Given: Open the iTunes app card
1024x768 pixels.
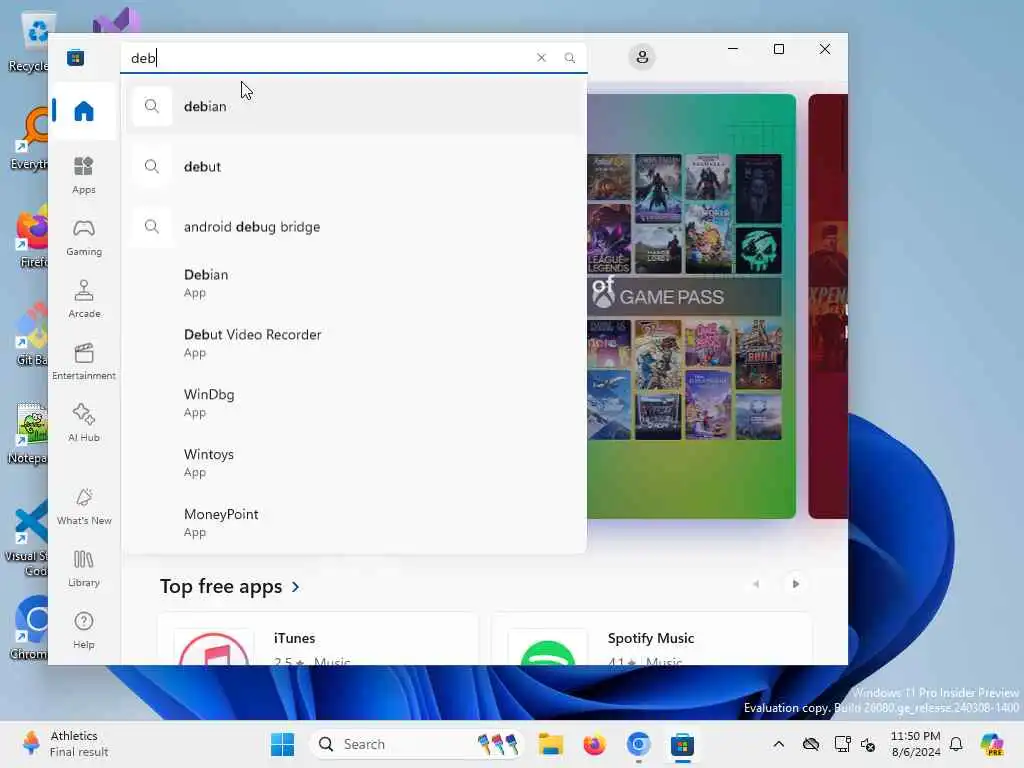Looking at the screenshot, I should click(x=317, y=640).
